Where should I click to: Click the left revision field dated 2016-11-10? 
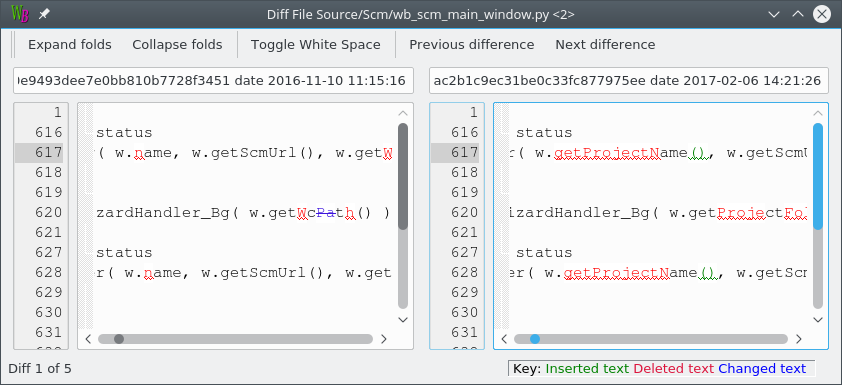[x=213, y=81]
